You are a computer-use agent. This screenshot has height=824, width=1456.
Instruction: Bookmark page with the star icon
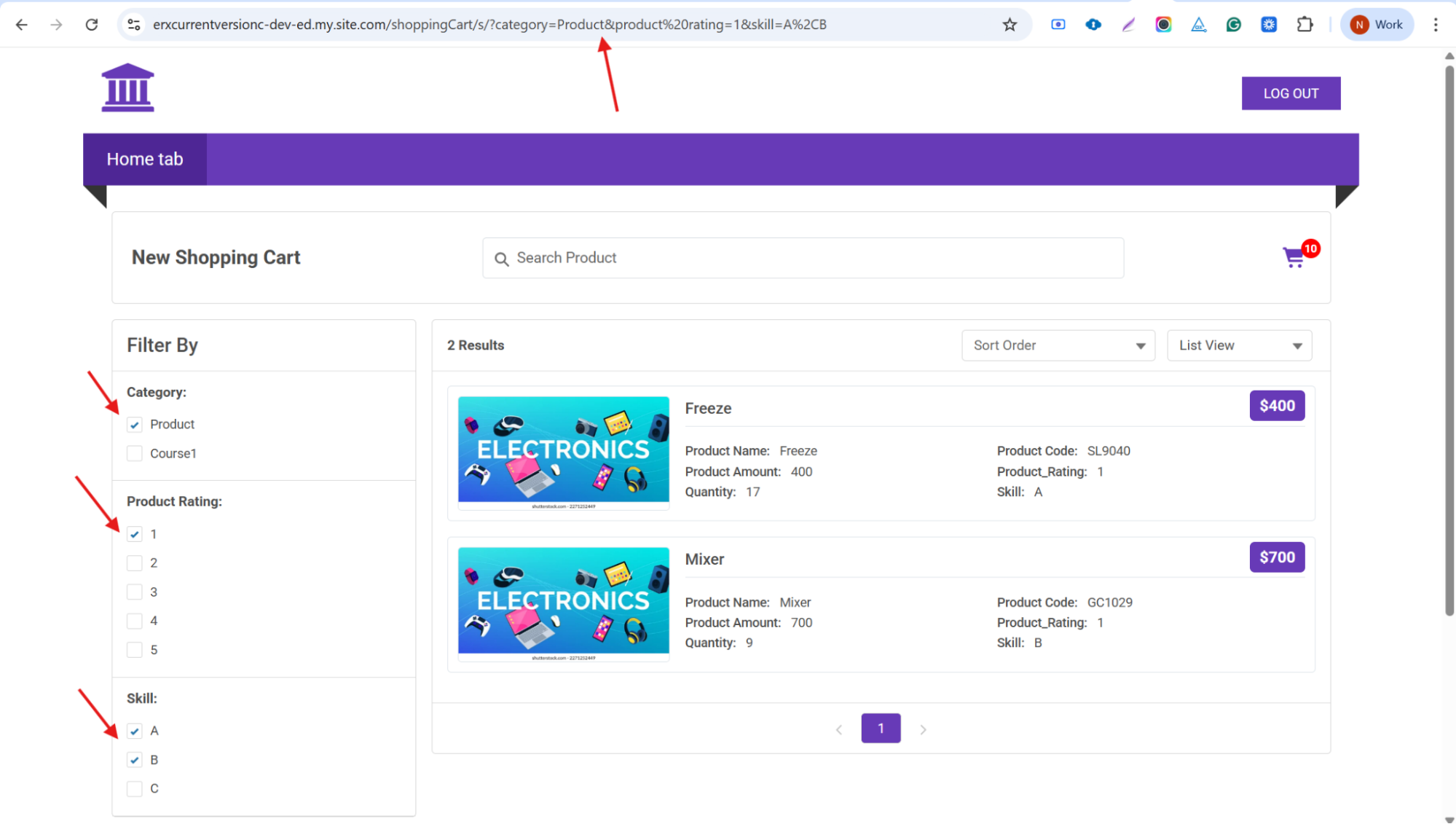(x=1010, y=25)
